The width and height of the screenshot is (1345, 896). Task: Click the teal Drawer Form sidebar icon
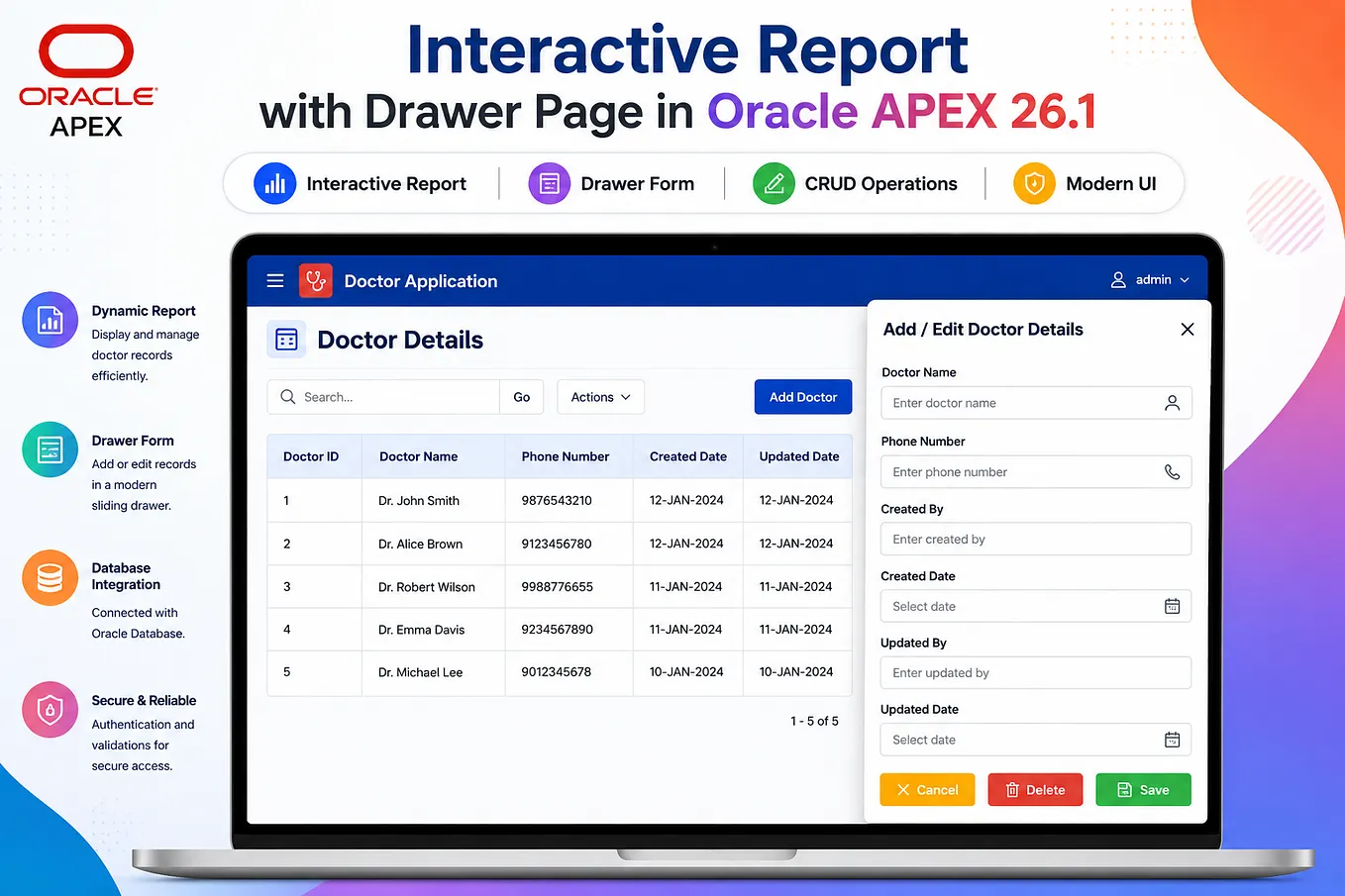pos(50,449)
